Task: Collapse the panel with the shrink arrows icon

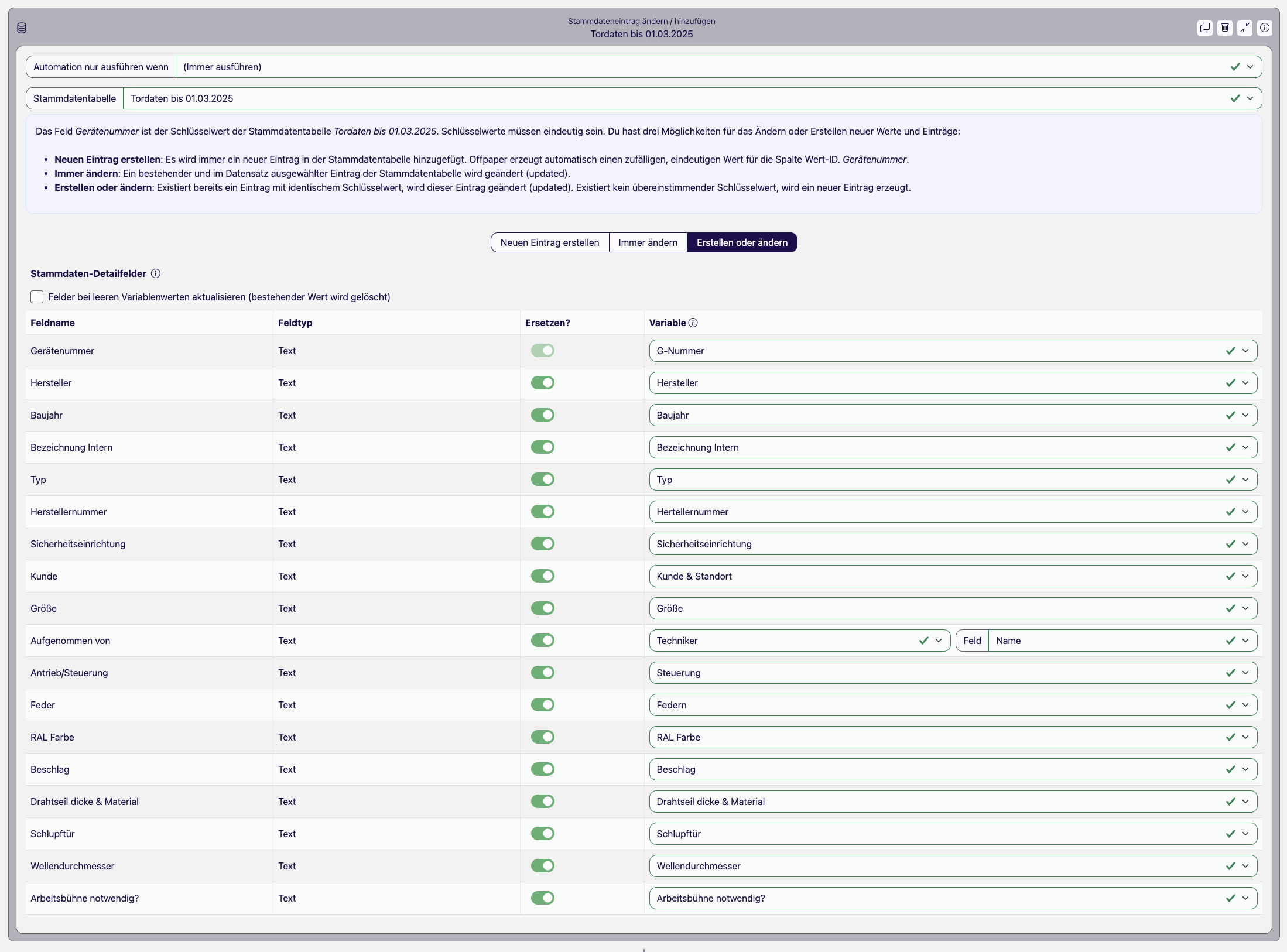Action: [x=1245, y=28]
